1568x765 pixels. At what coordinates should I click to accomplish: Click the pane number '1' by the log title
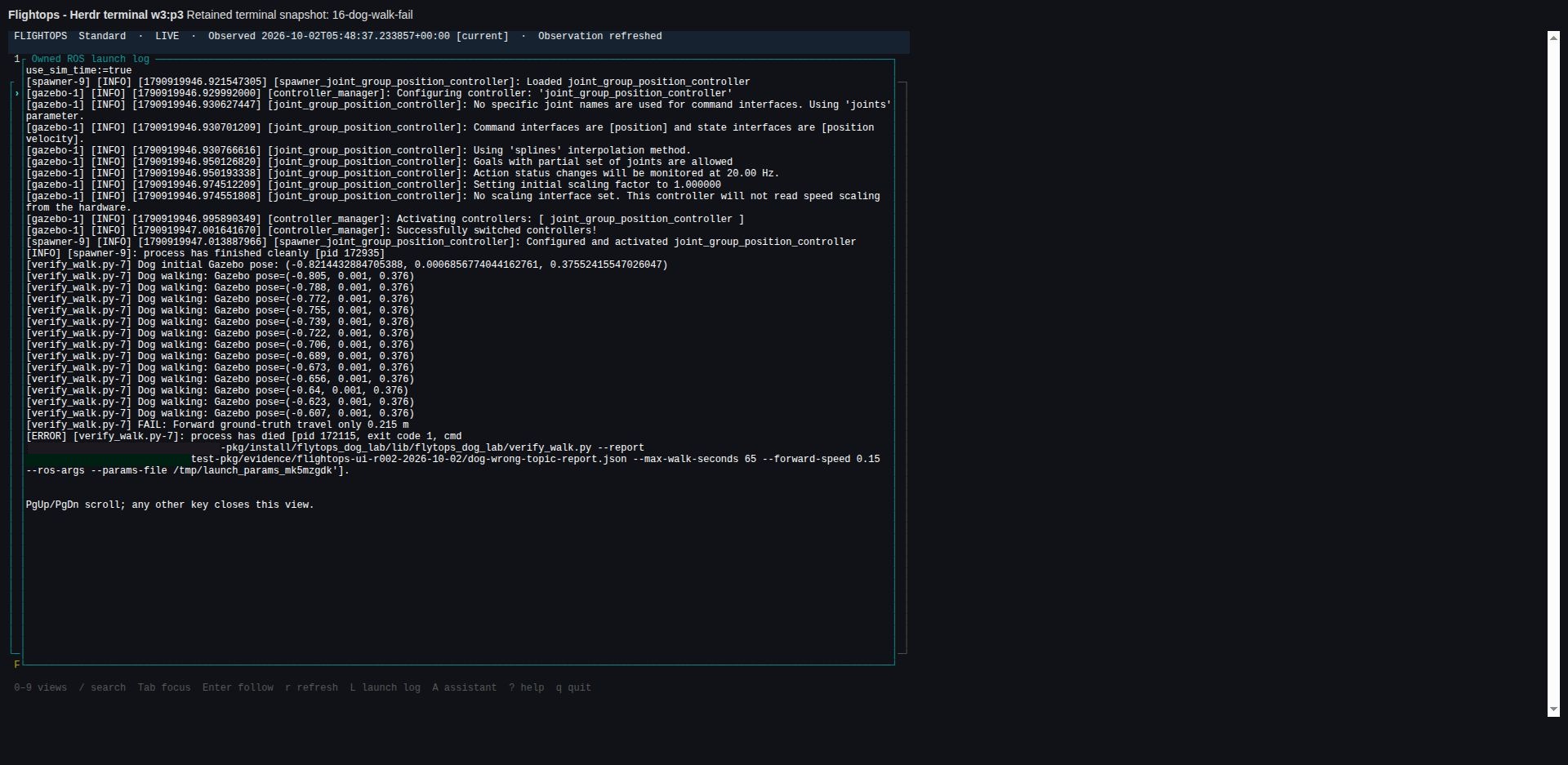pyautogui.click(x=16, y=59)
